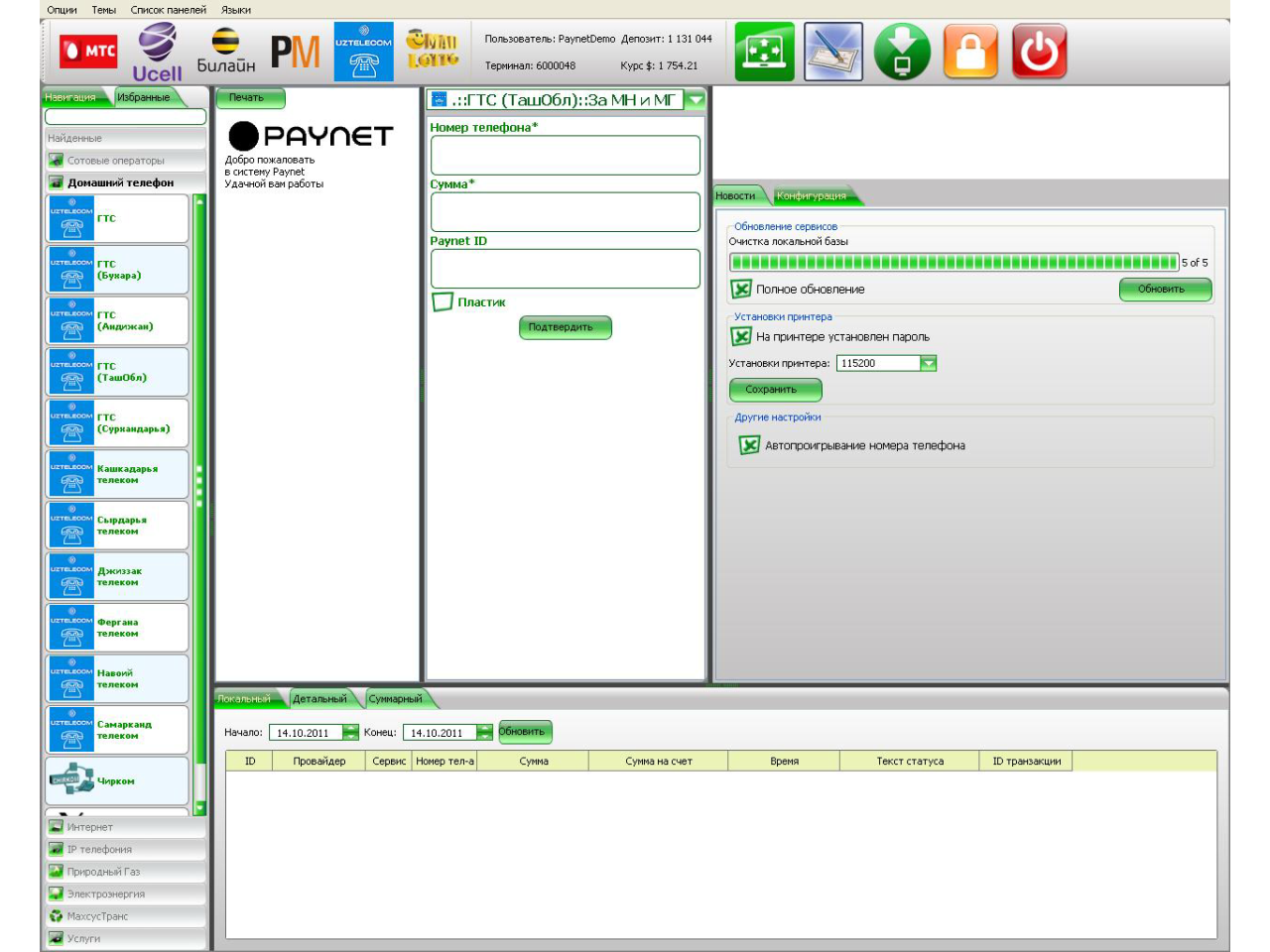
Task: Expand the Начало date dropdown
Action: [350, 733]
